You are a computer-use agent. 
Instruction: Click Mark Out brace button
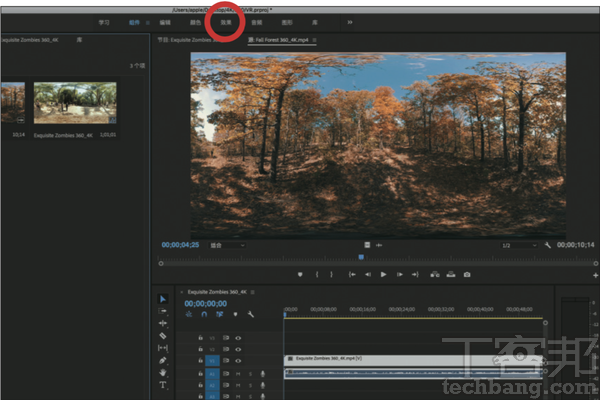coord(331,274)
